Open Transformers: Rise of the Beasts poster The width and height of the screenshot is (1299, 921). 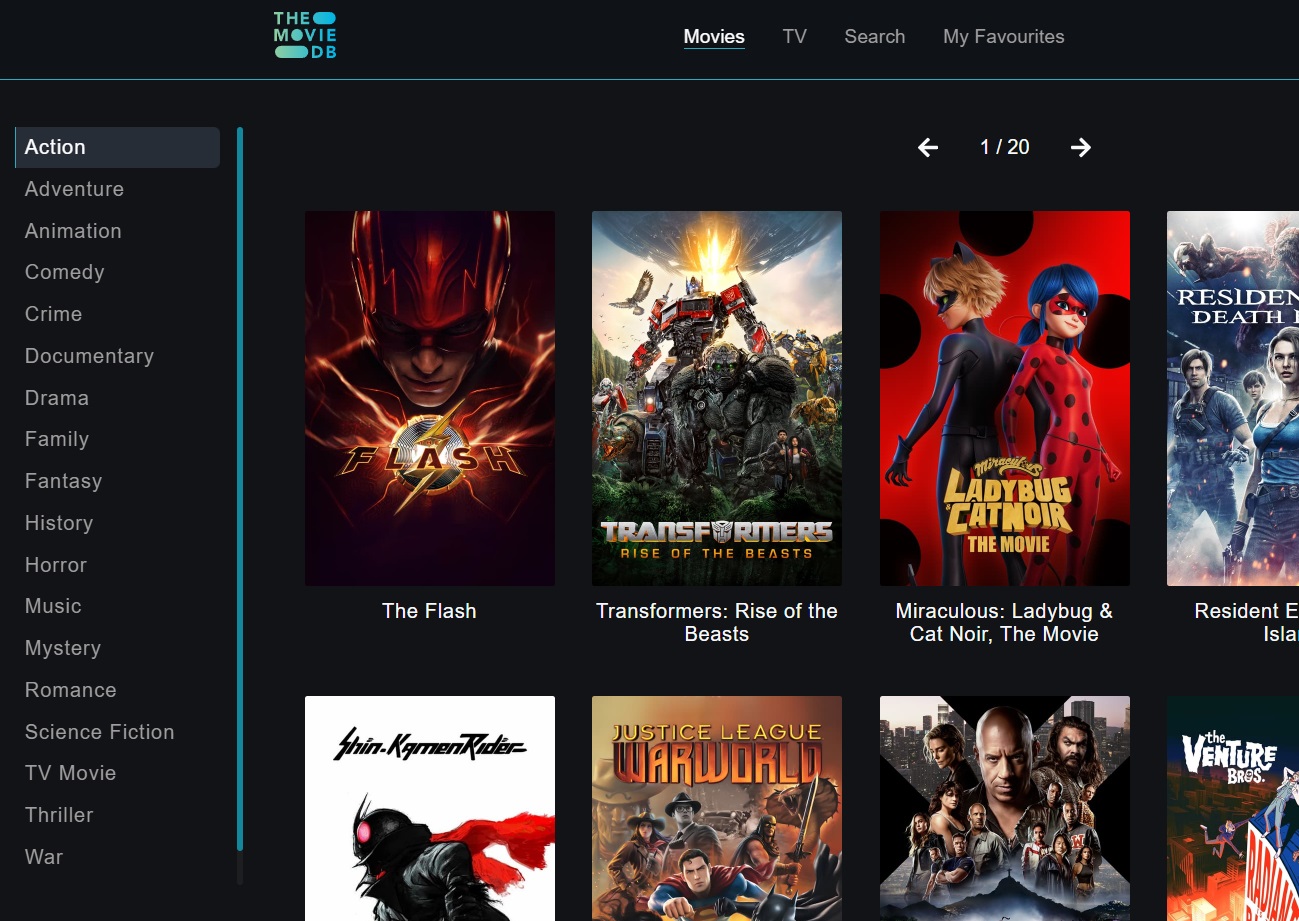pyautogui.click(x=717, y=398)
